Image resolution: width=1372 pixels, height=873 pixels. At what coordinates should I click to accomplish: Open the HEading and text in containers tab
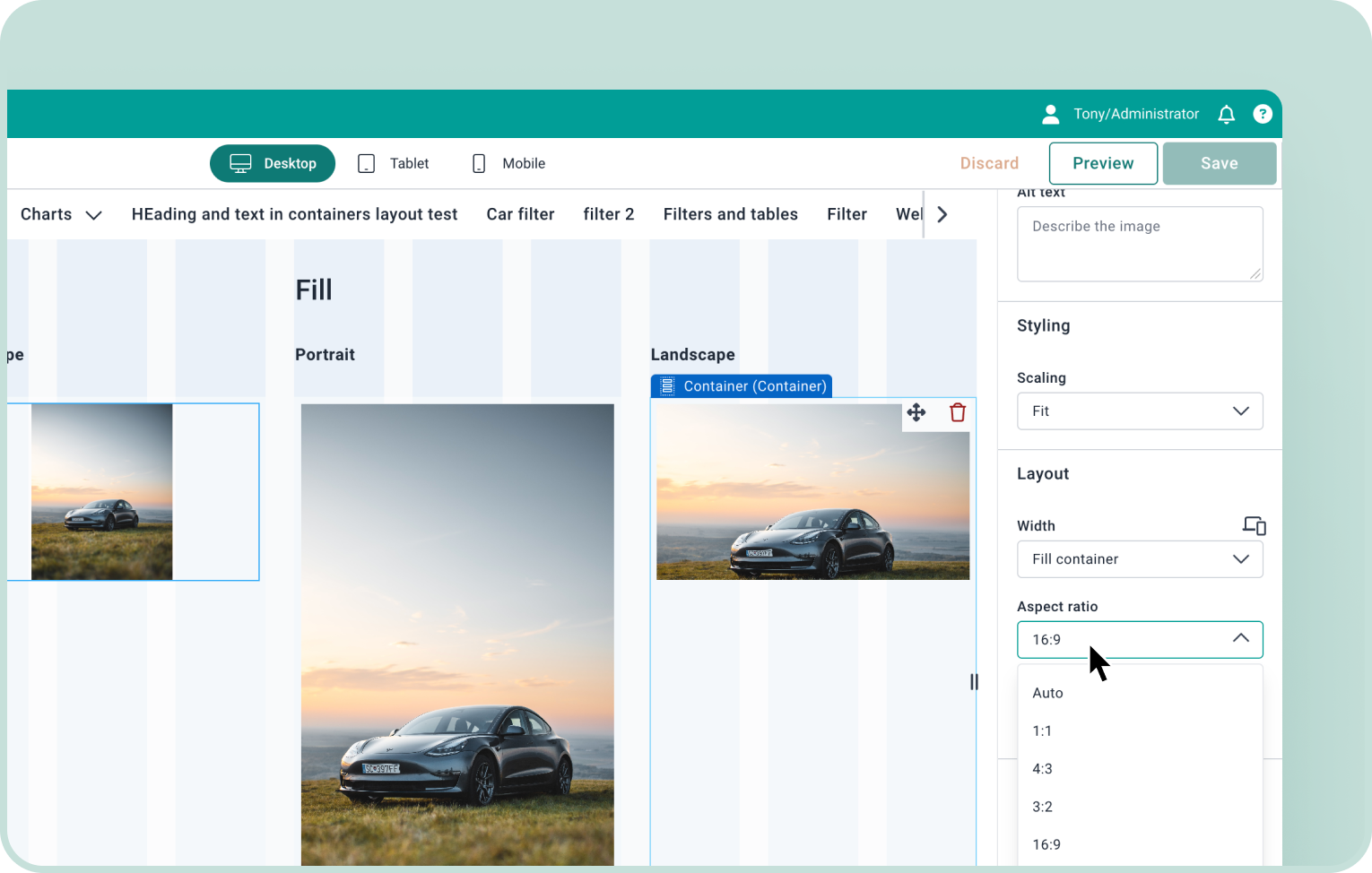pos(294,214)
